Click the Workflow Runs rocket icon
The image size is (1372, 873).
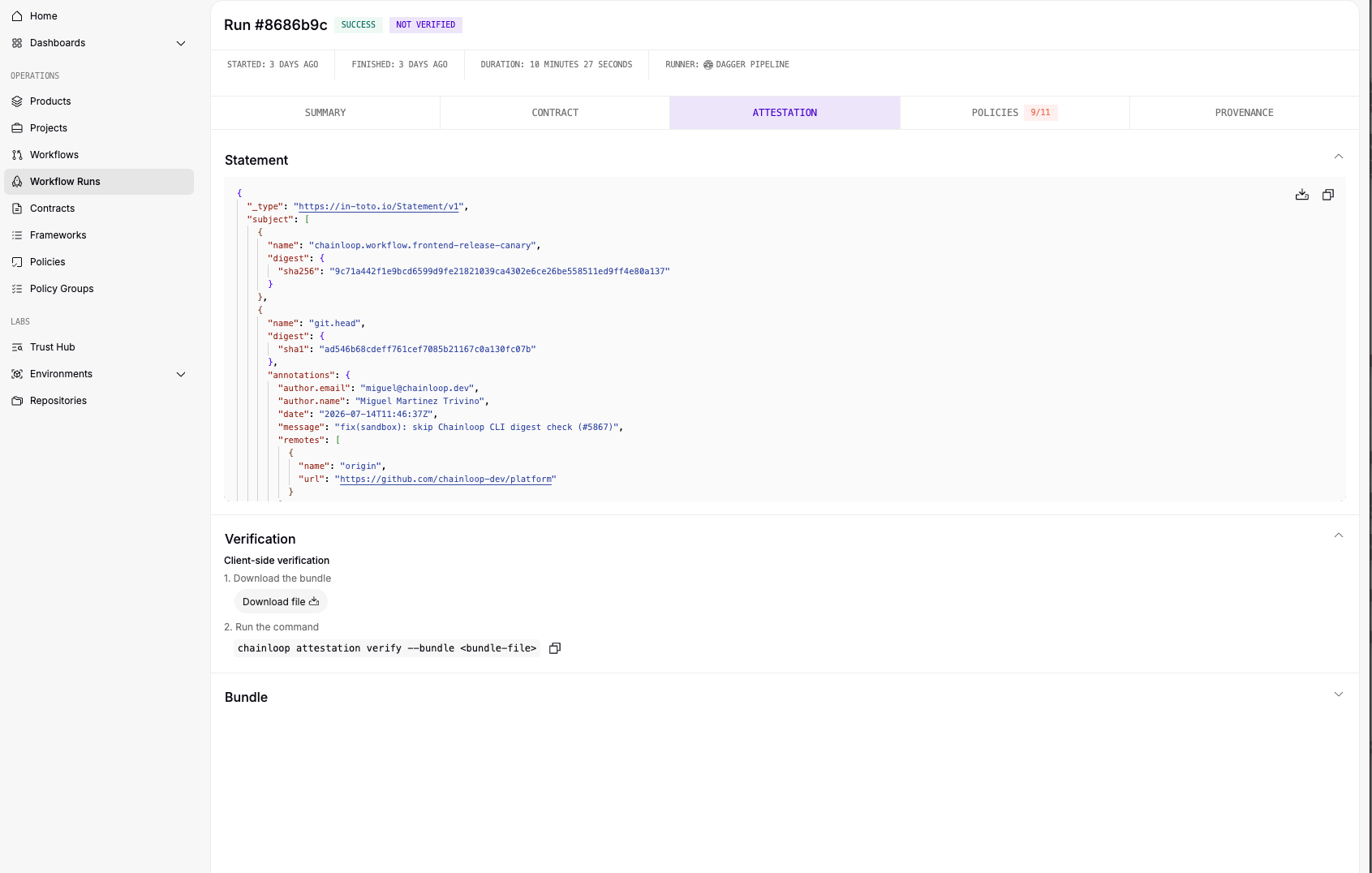click(x=17, y=182)
